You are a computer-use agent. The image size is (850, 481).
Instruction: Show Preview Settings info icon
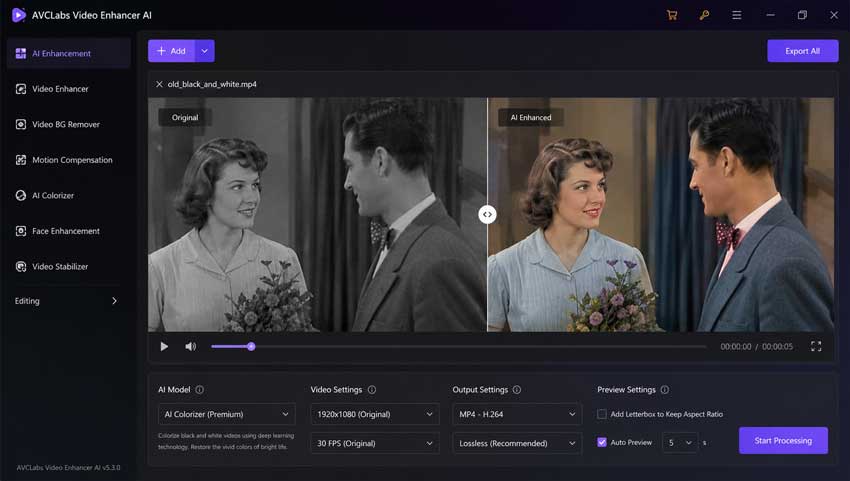point(665,390)
